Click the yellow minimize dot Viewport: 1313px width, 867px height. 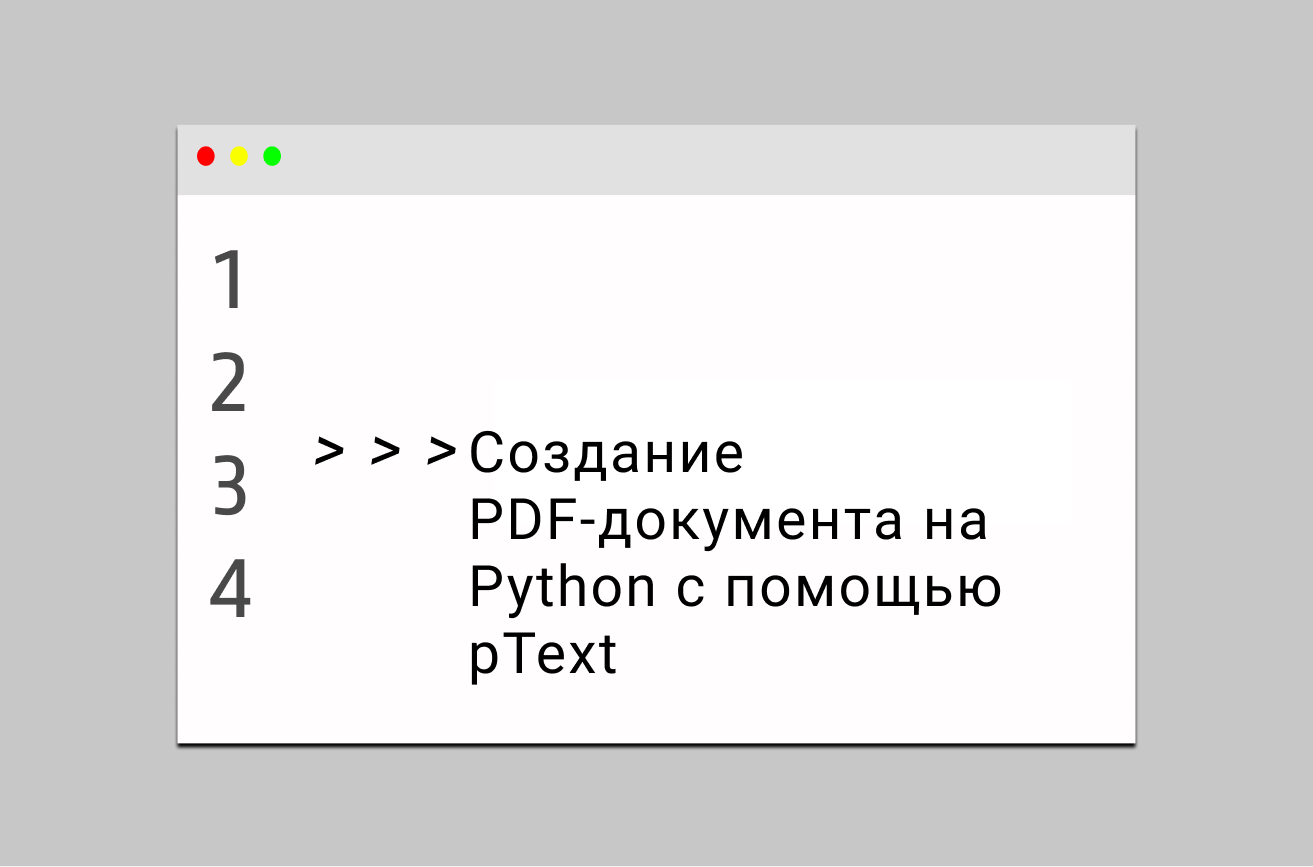click(x=239, y=156)
